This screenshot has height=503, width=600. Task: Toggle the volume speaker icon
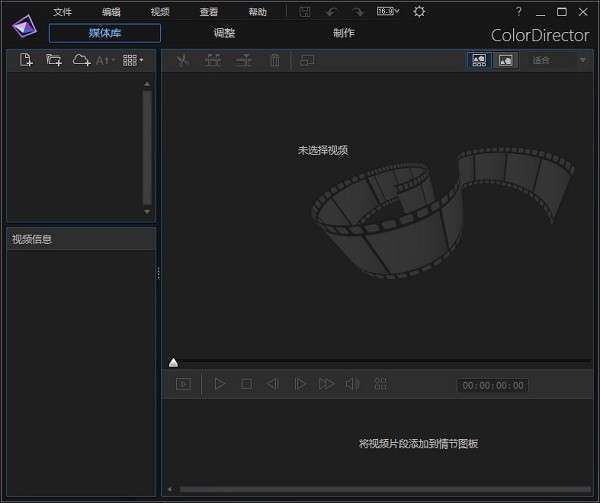tap(352, 384)
